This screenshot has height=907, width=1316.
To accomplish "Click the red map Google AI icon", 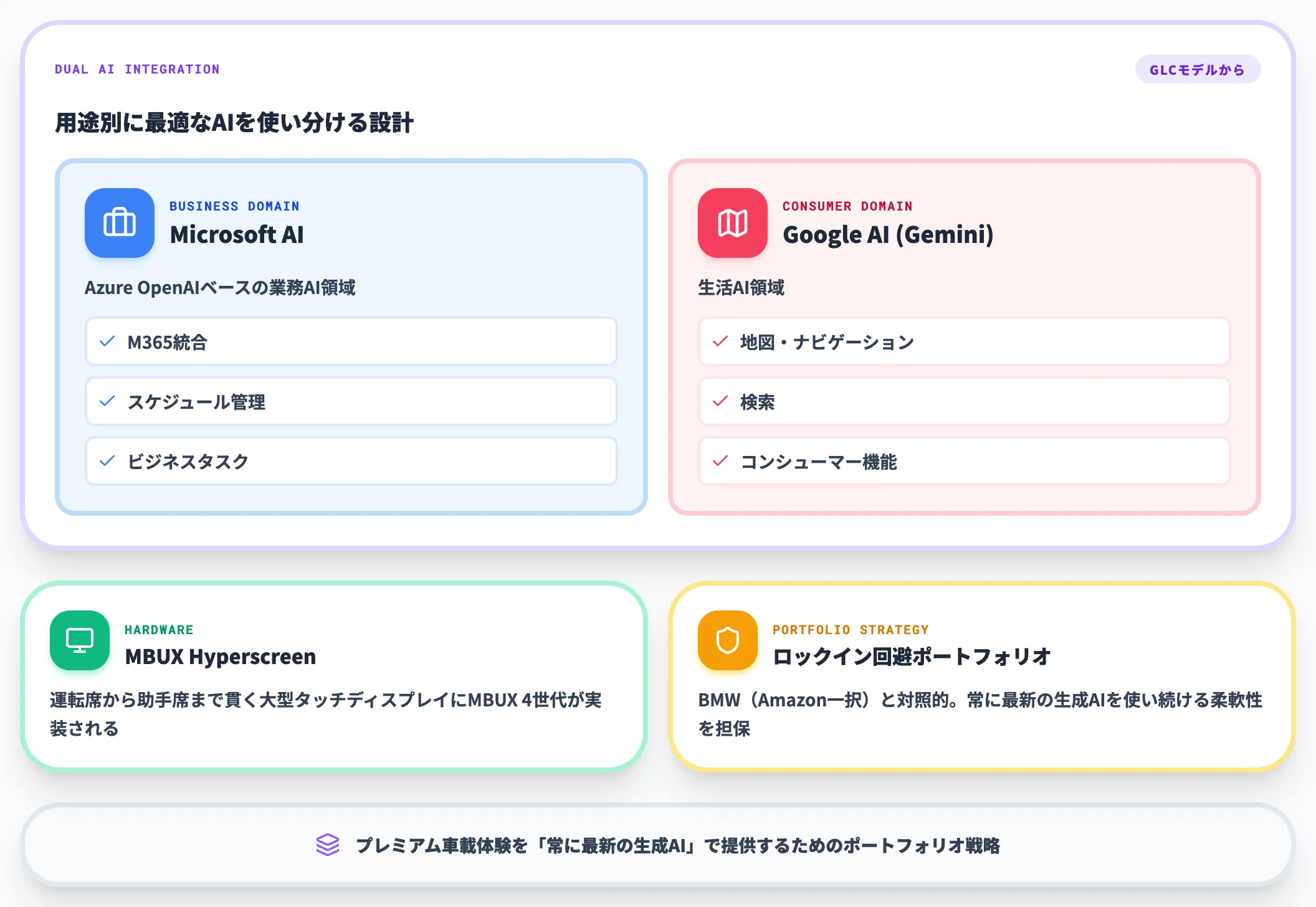I will (x=733, y=223).
